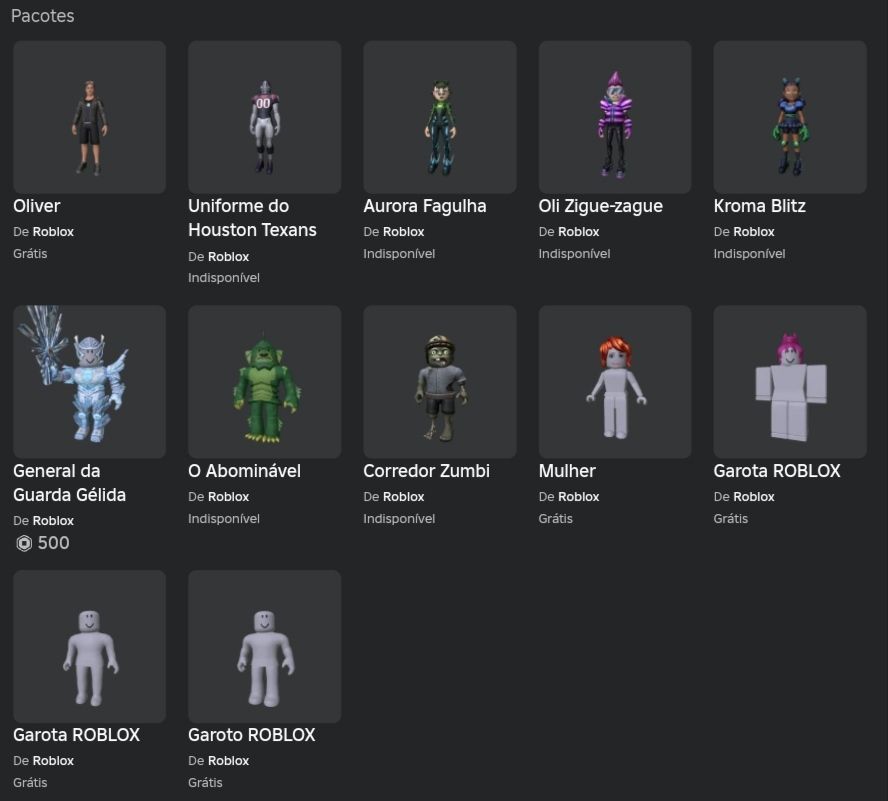Viewport: 888px width, 801px height.
Task: View the Oli Zigue-zague avatar thumbnail
Action: tap(614, 117)
